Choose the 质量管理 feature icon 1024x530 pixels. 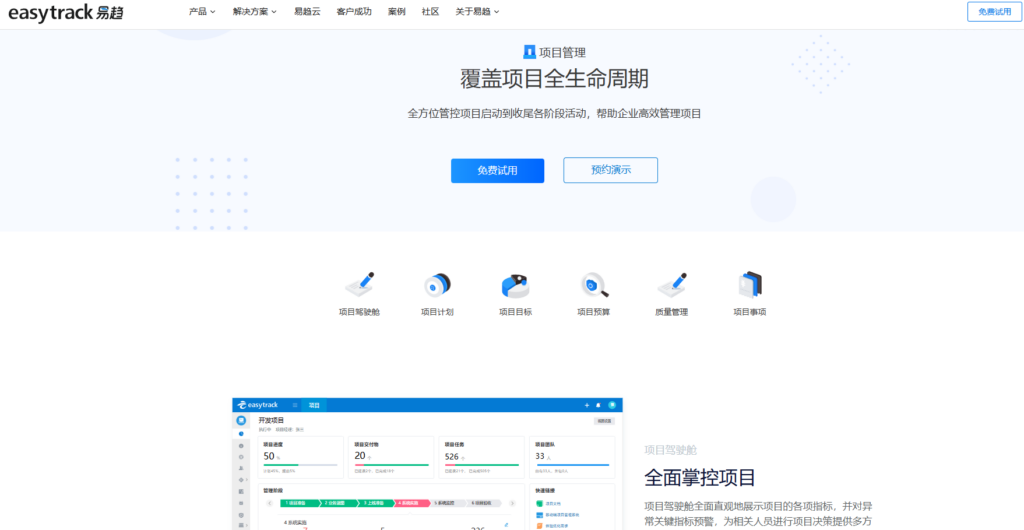[671, 285]
